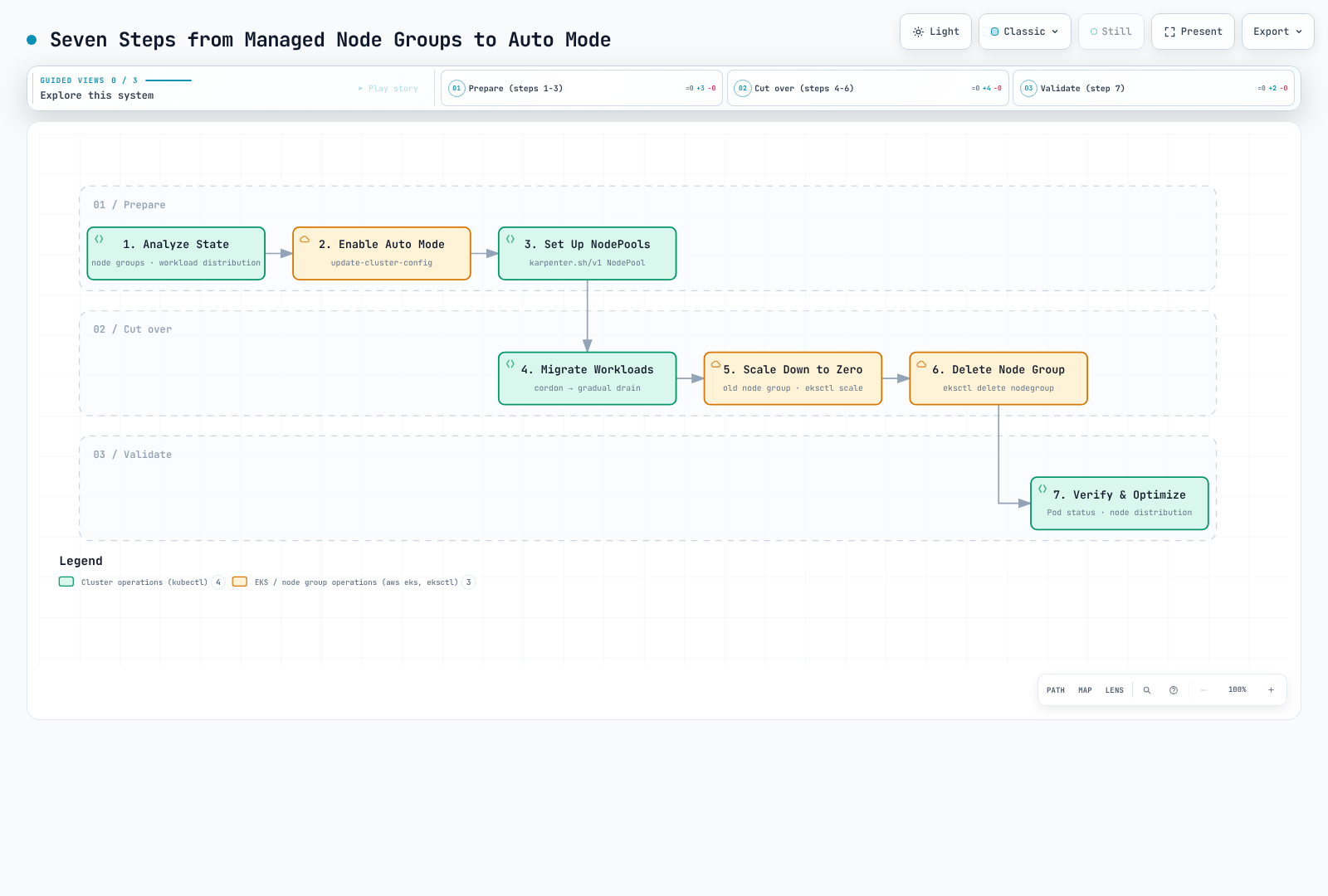
Task: Open the Classic style dropdown
Action: [1024, 32]
